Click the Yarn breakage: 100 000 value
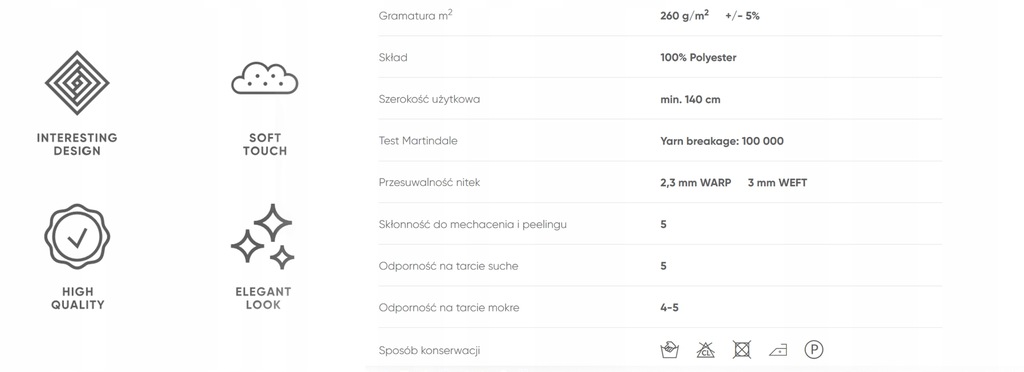This screenshot has width=1024, height=372. 722,141
